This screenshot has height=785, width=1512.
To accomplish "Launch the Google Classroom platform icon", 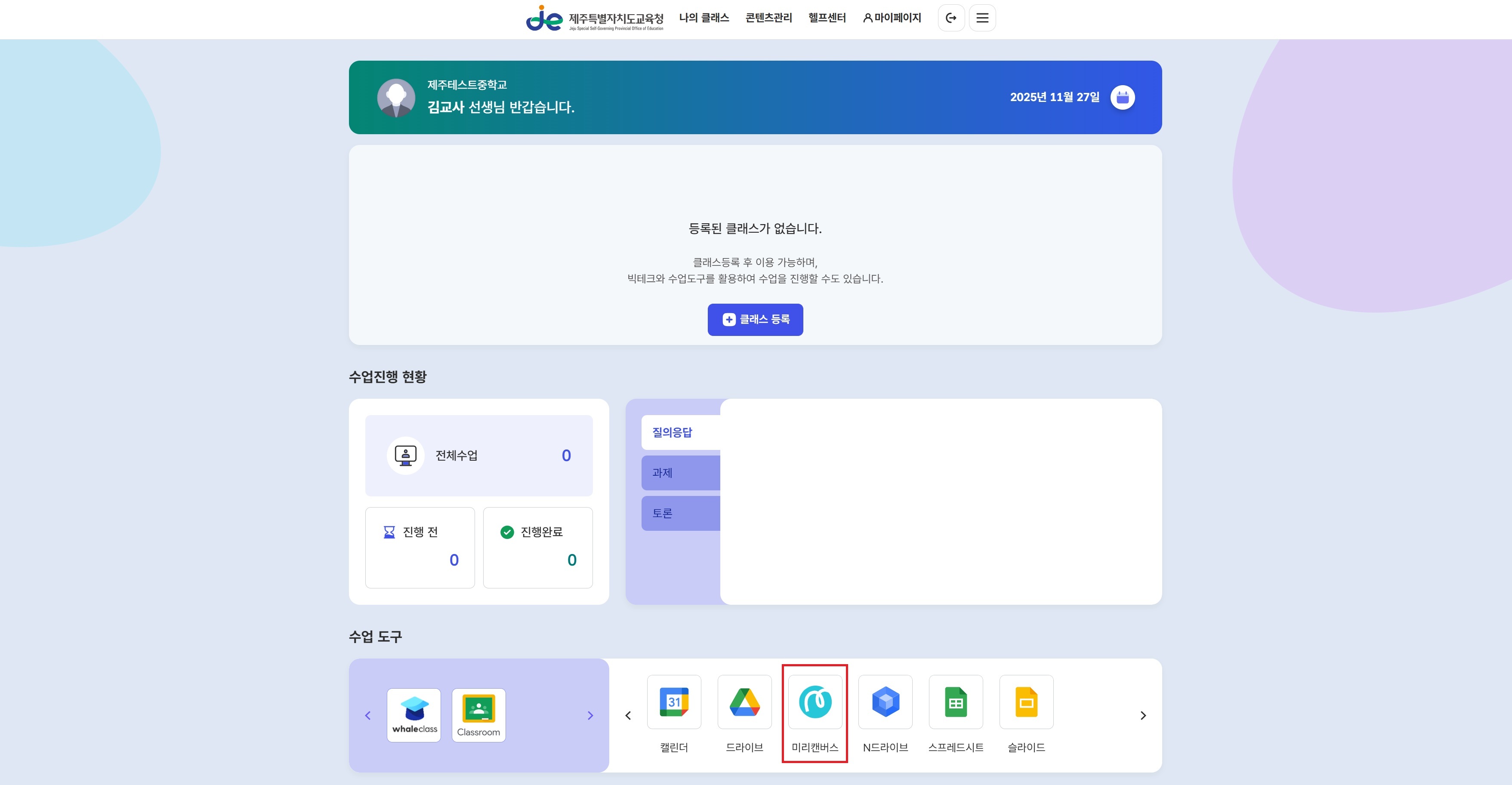I will pos(478,714).
